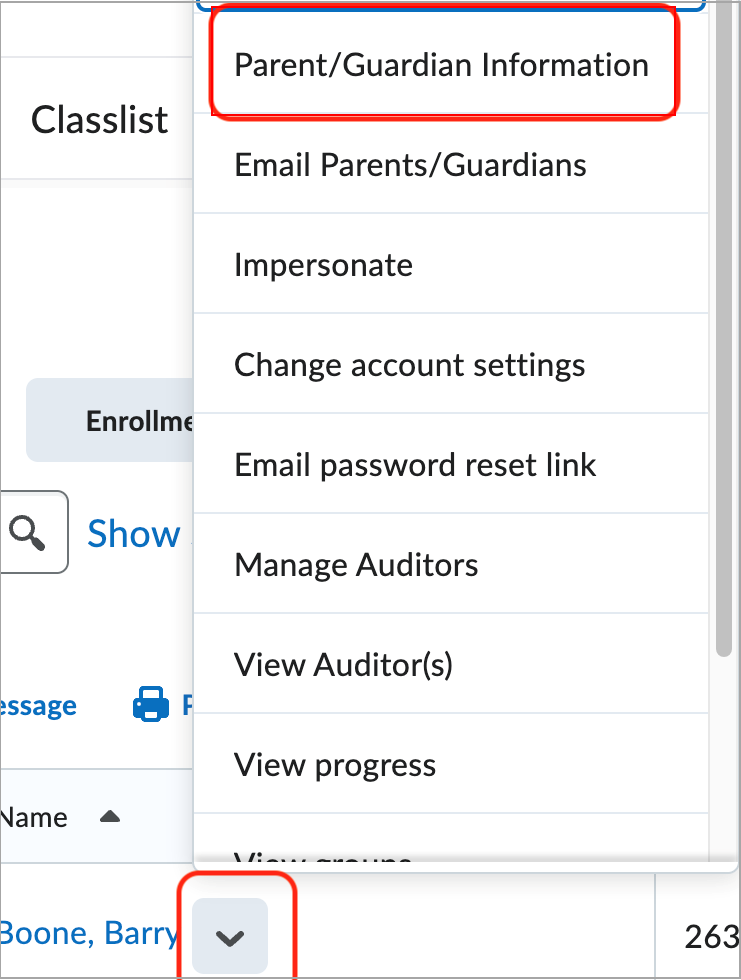This screenshot has width=741, height=980.
Task: Click the sort arrow beside Name
Action: point(110,817)
